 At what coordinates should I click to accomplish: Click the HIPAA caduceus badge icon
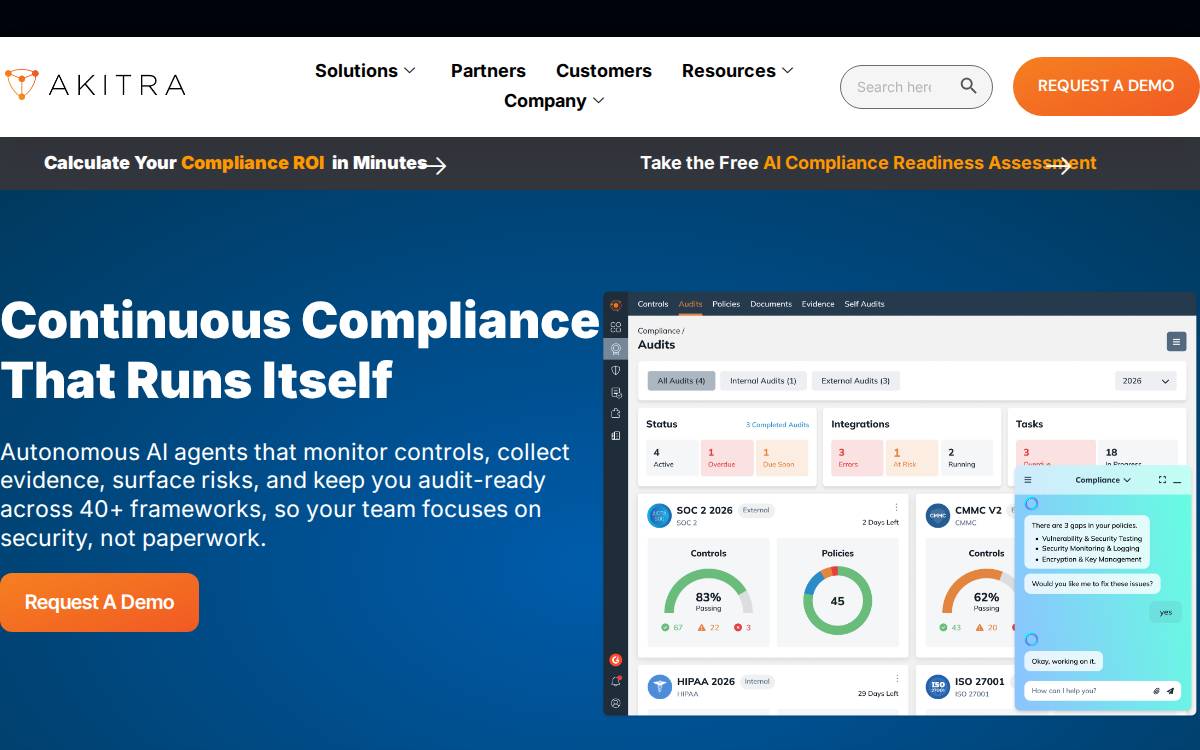pyautogui.click(x=659, y=687)
